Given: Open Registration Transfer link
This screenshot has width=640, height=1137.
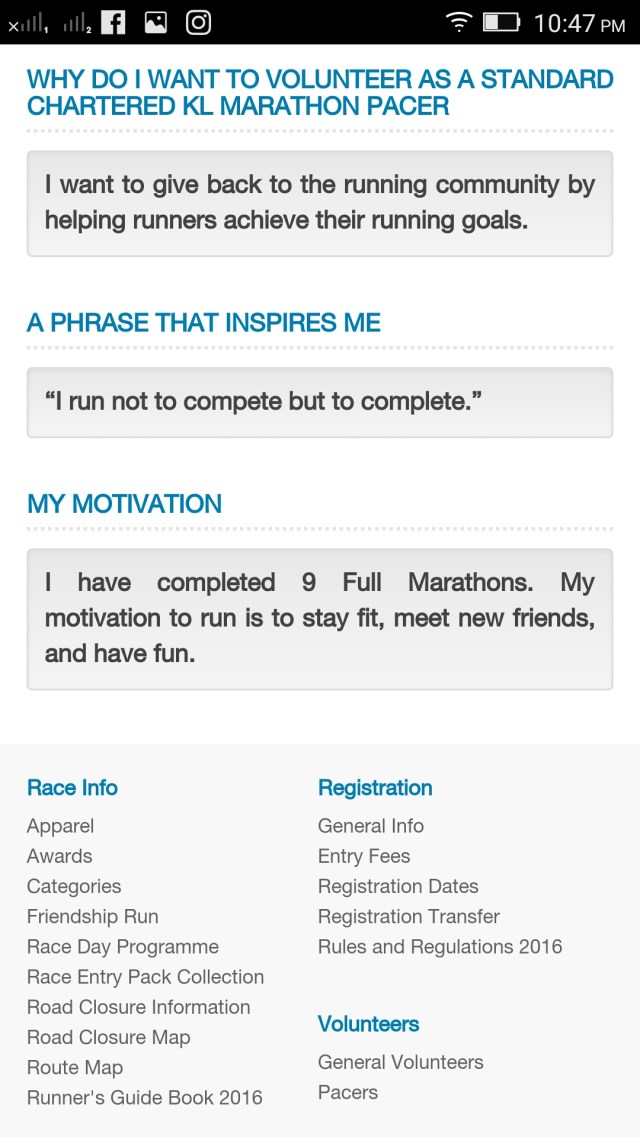Looking at the screenshot, I should pos(408,916).
